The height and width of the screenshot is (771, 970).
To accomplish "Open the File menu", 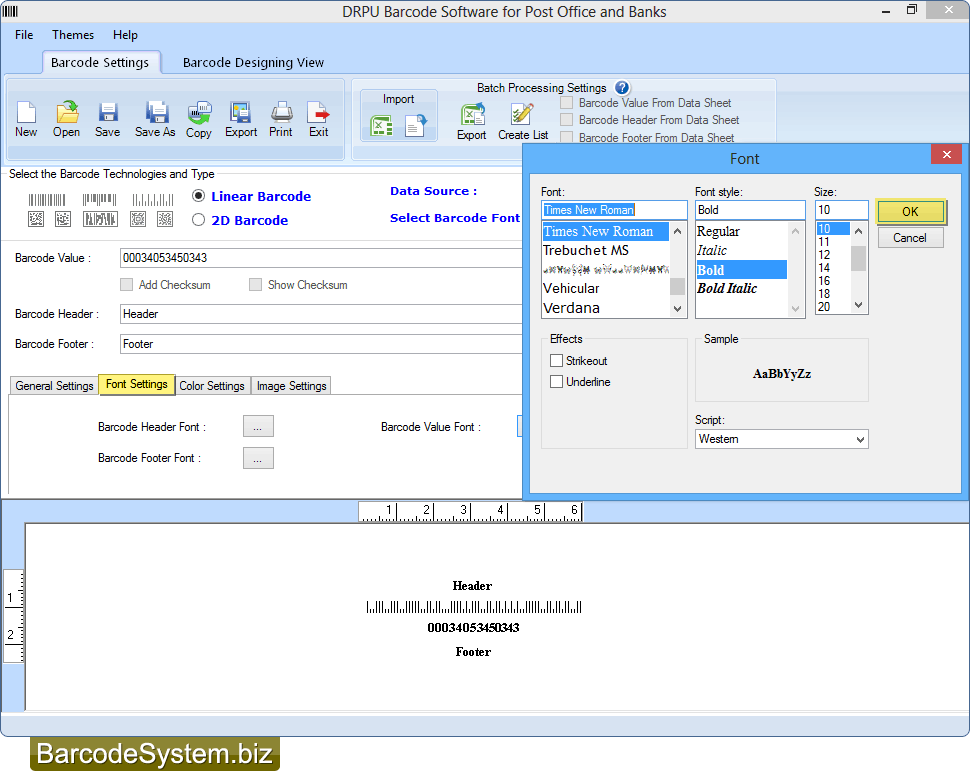I will click(24, 35).
